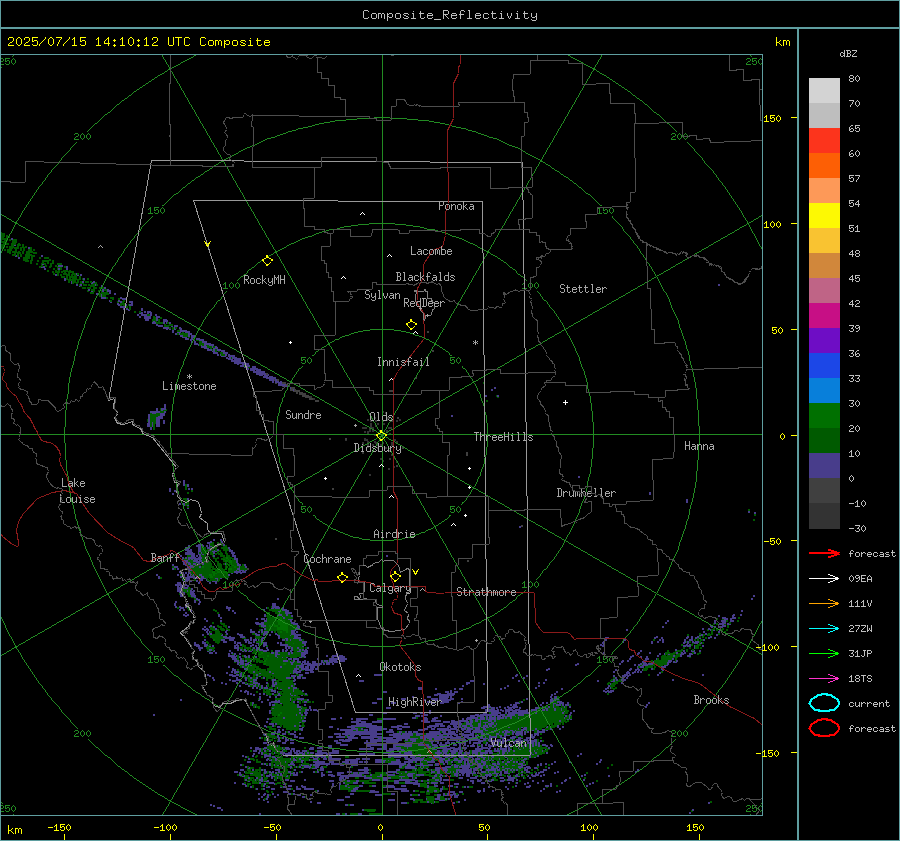Click the purple 36-39 dBZ swatch

[x=824, y=341]
